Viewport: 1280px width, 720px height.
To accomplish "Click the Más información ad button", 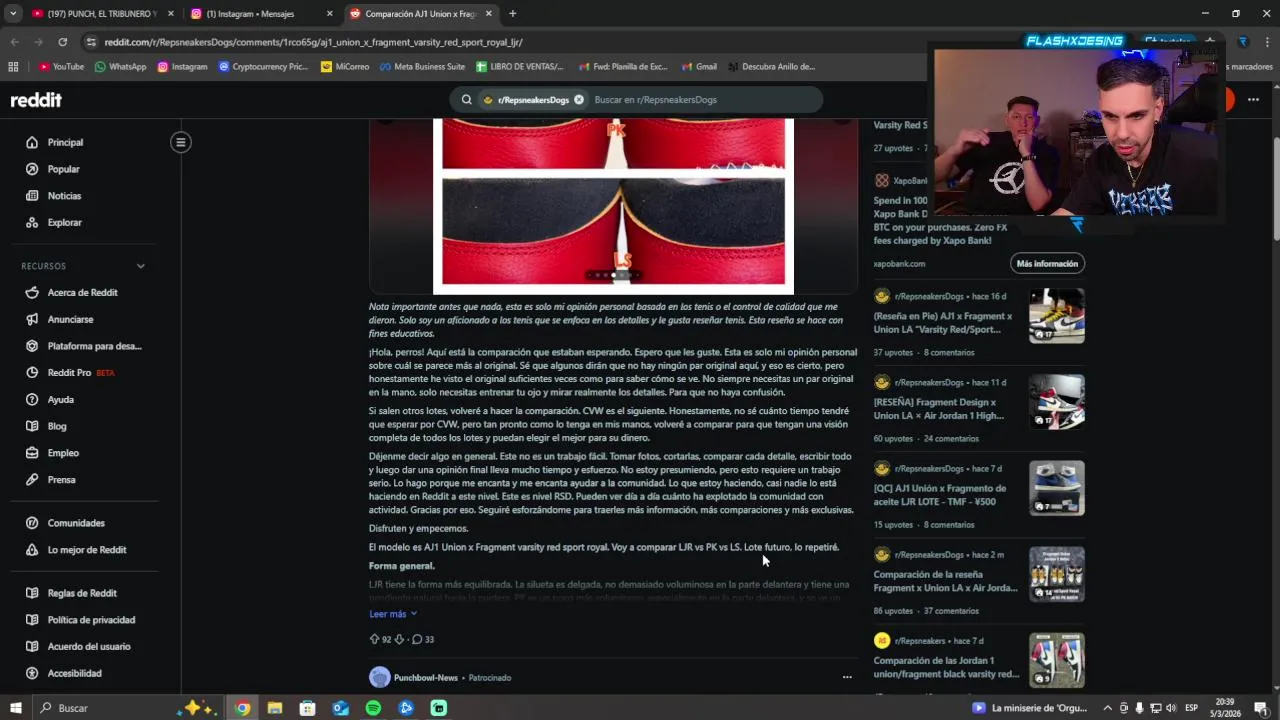I will (1047, 264).
